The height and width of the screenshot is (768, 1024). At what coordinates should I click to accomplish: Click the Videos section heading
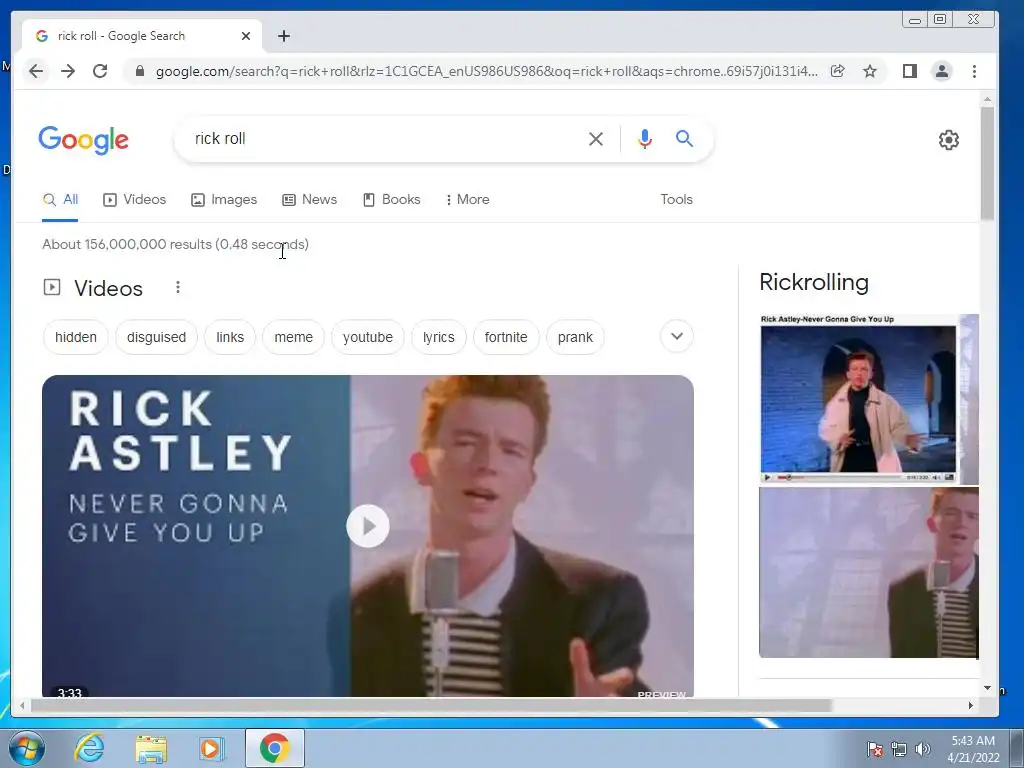(108, 288)
